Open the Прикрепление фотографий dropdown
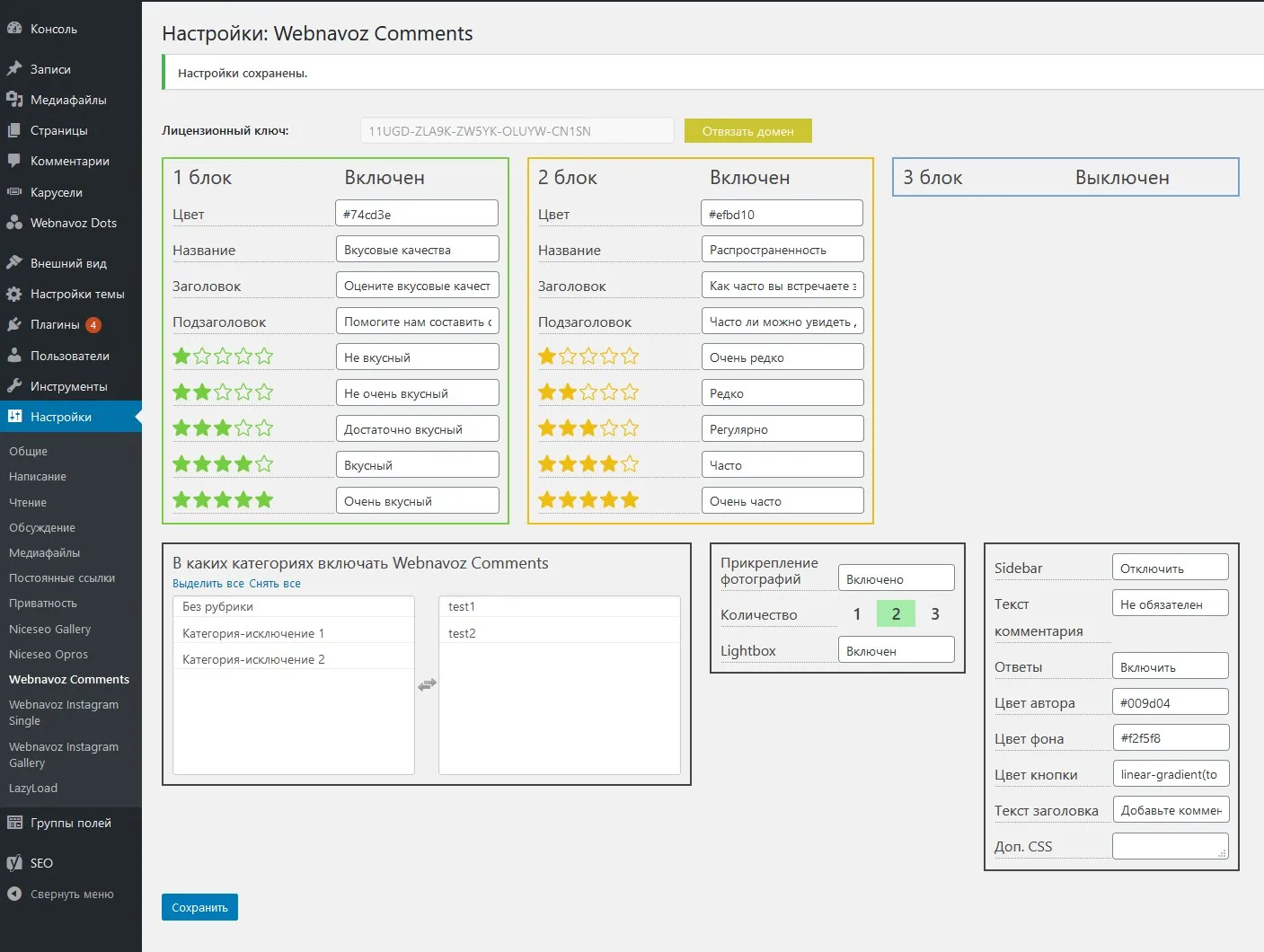 click(896, 579)
